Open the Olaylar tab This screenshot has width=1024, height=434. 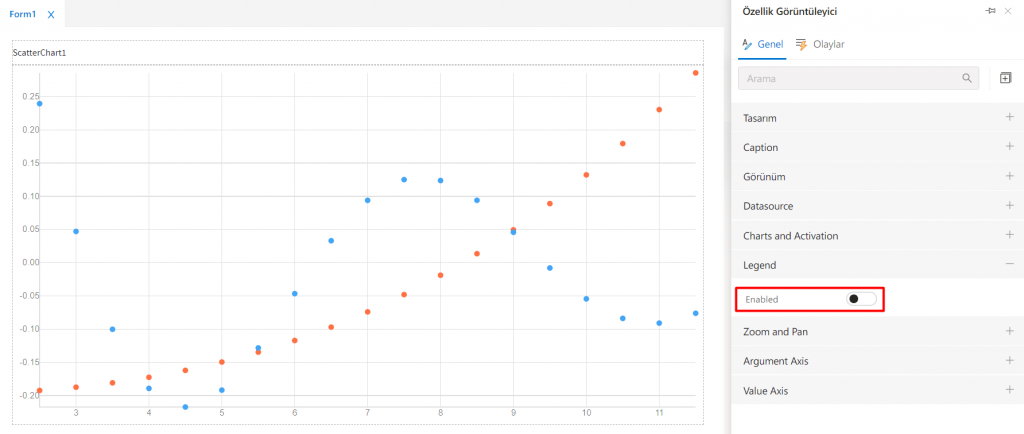click(x=821, y=45)
